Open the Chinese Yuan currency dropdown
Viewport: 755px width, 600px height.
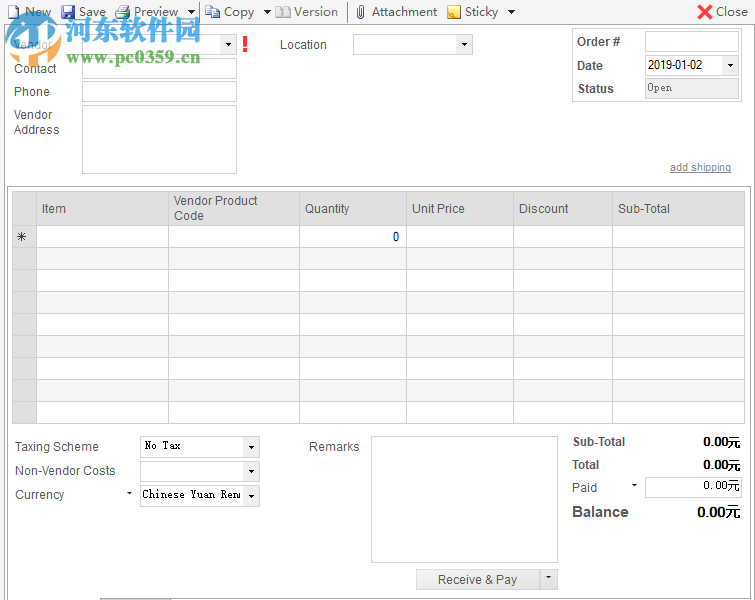pyautogui.click(x=251, y=496)
